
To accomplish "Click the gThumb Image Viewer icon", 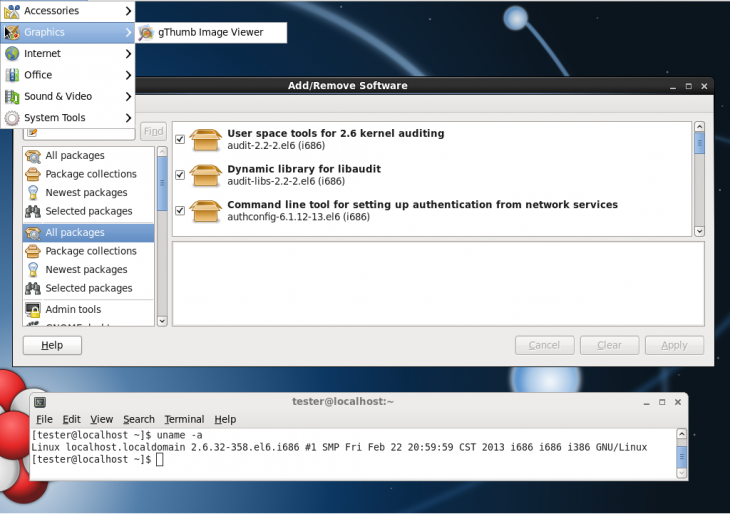I will pyautogui.click(x=147, y=33).
